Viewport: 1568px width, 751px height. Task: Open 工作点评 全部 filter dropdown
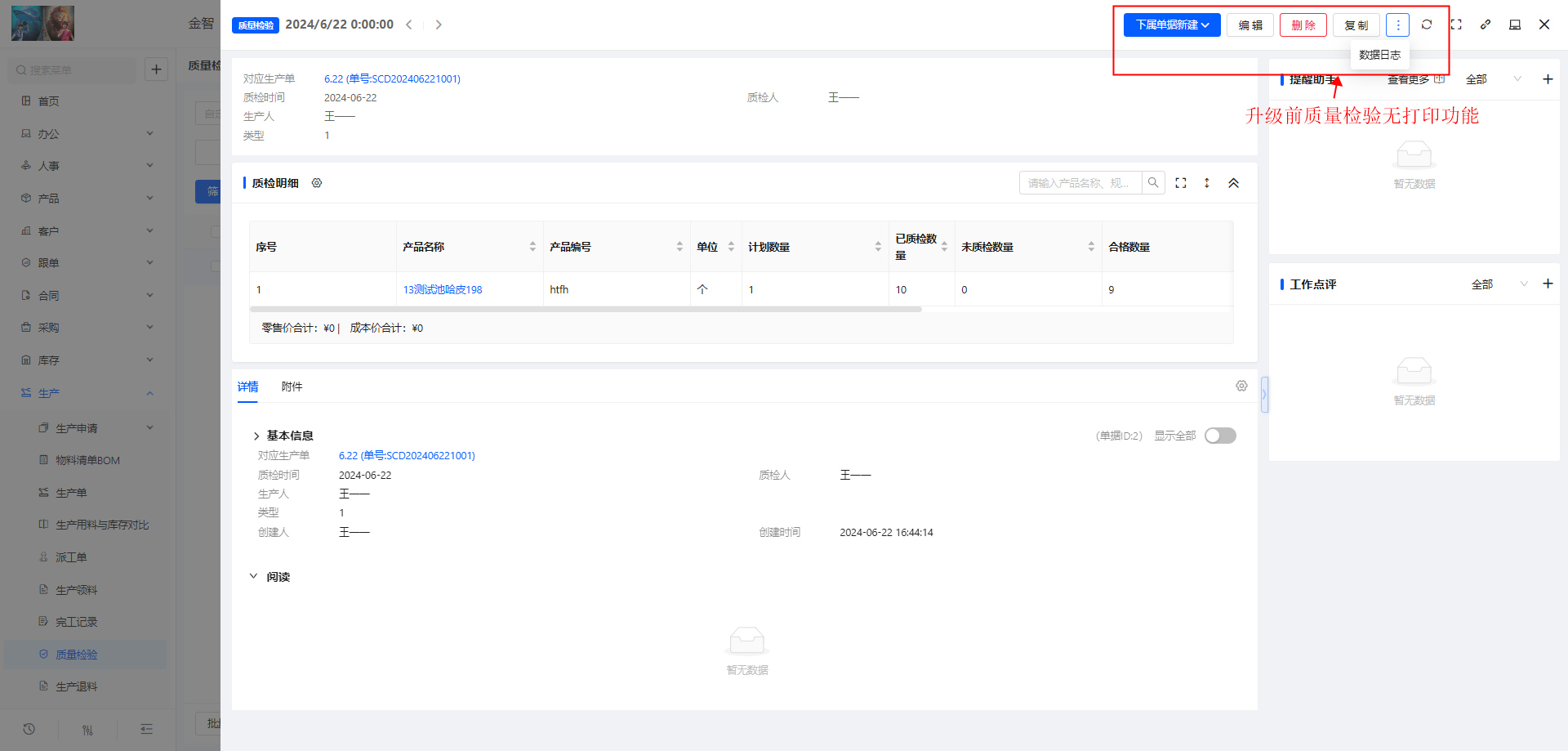point(1499,284)
